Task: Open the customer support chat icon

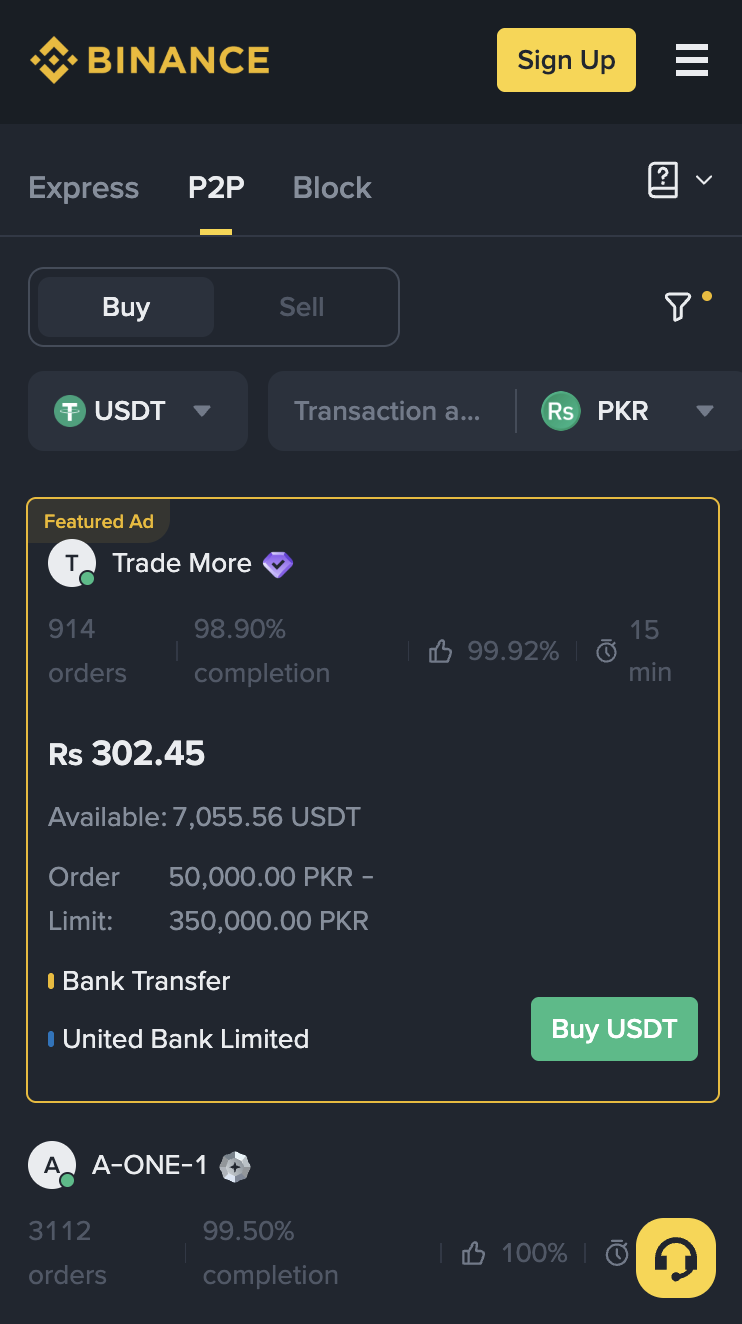Action: tap(675, 1258)
